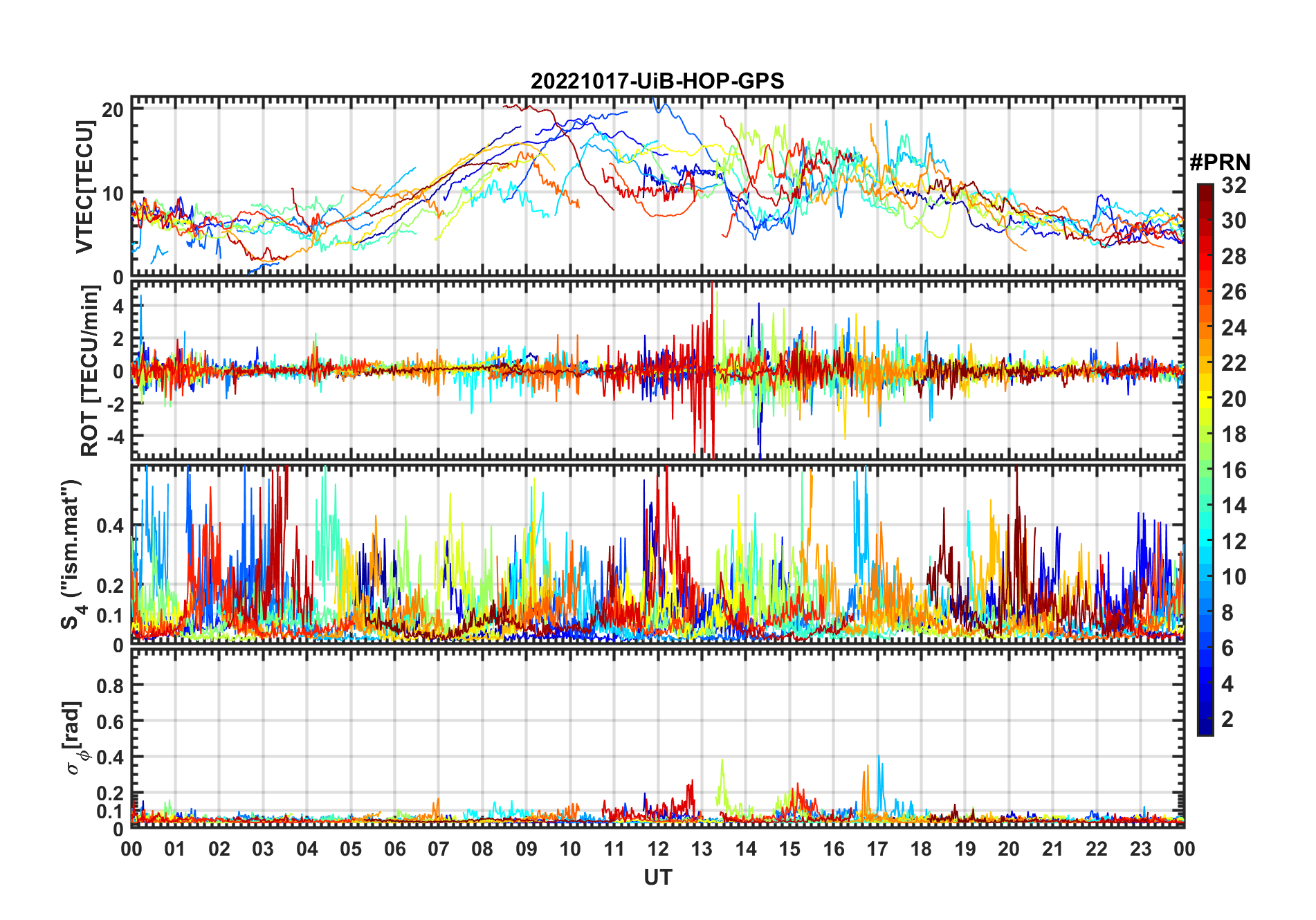
Task: Click the VTEC axis tick "10"
Action: 113,193
